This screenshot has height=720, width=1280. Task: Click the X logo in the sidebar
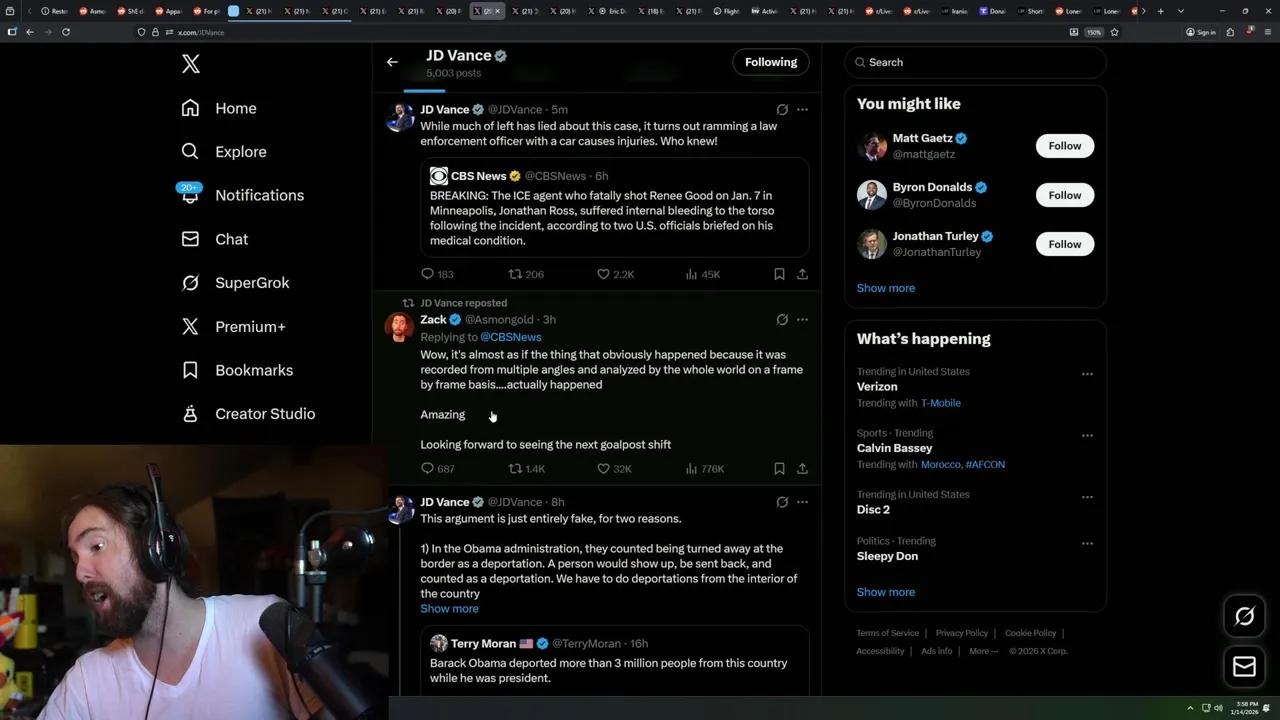click(191, 64)
